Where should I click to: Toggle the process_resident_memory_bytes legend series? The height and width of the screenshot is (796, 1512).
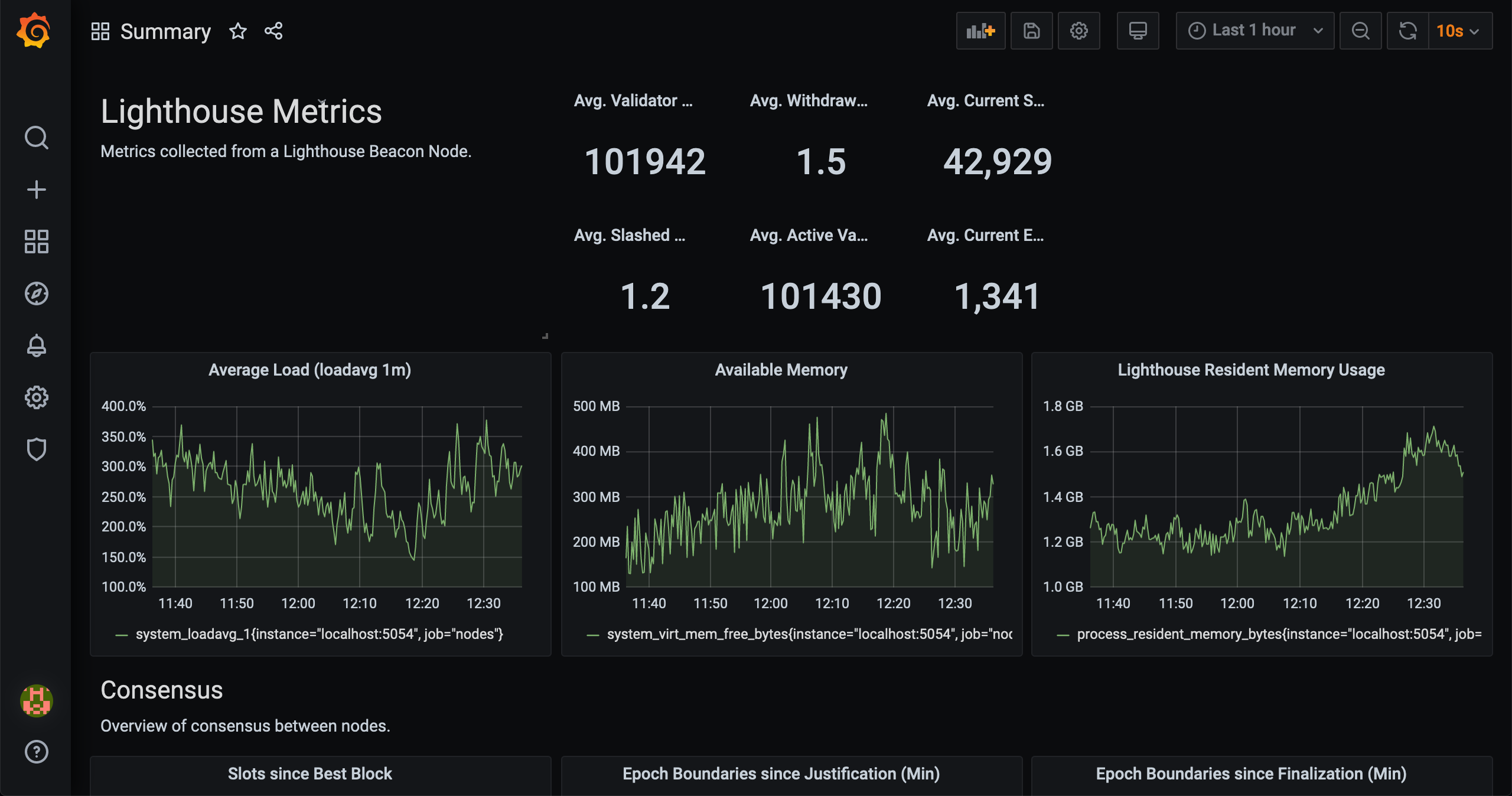click(1279, 634)
